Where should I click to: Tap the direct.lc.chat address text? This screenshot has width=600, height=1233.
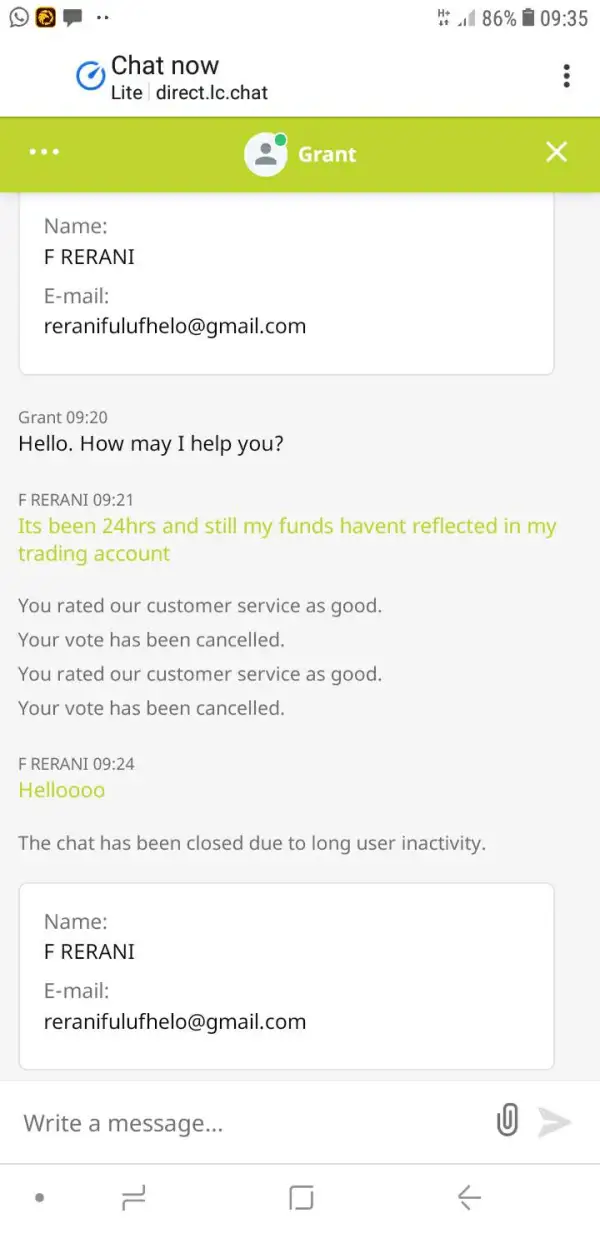coord(212,92)
